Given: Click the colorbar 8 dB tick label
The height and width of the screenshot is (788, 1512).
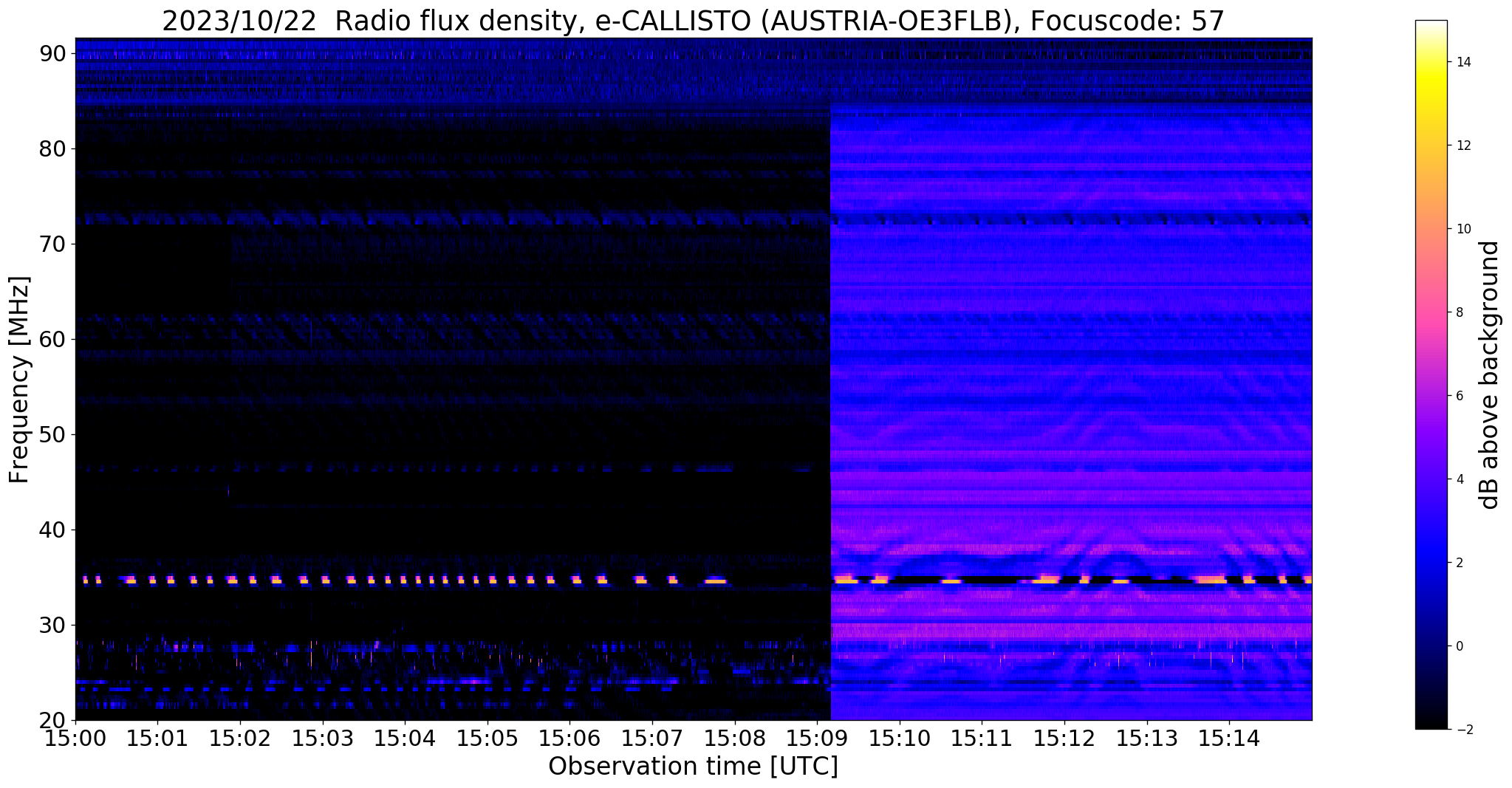Looking at the screenshot, I should 1459,312.
